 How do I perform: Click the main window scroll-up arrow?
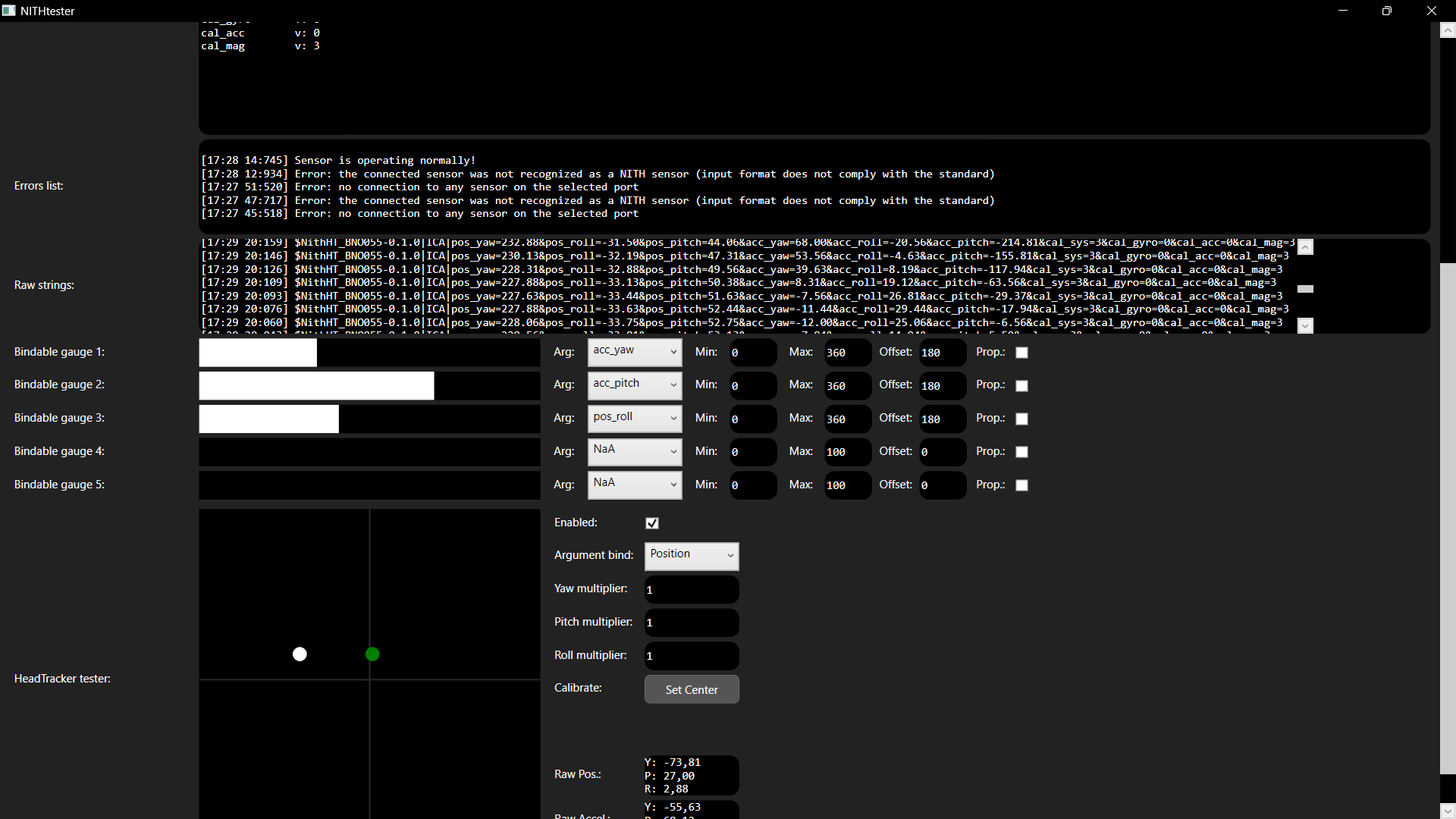(1448, 30)
